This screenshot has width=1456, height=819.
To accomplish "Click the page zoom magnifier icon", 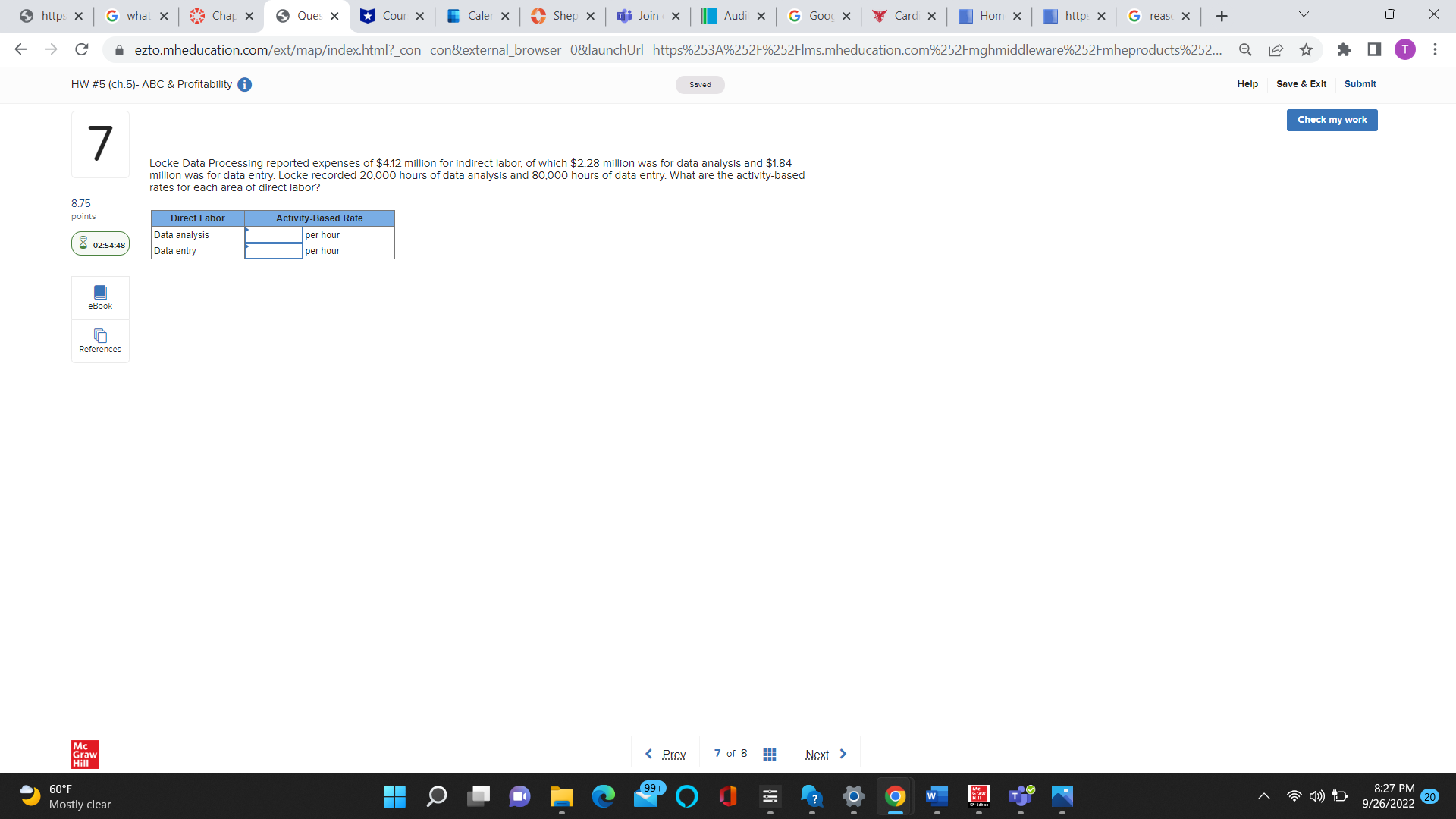I will pyautogui.click(x=1245, y=50).
